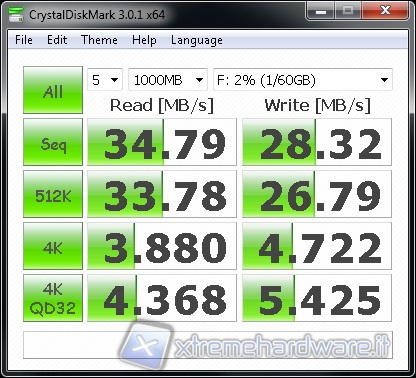Open the Edit menu
This screenshot has width=416, height=378.
57,40
